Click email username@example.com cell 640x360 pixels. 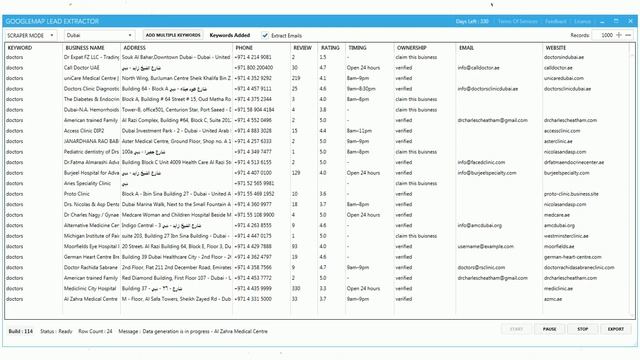tap(485, 247)
